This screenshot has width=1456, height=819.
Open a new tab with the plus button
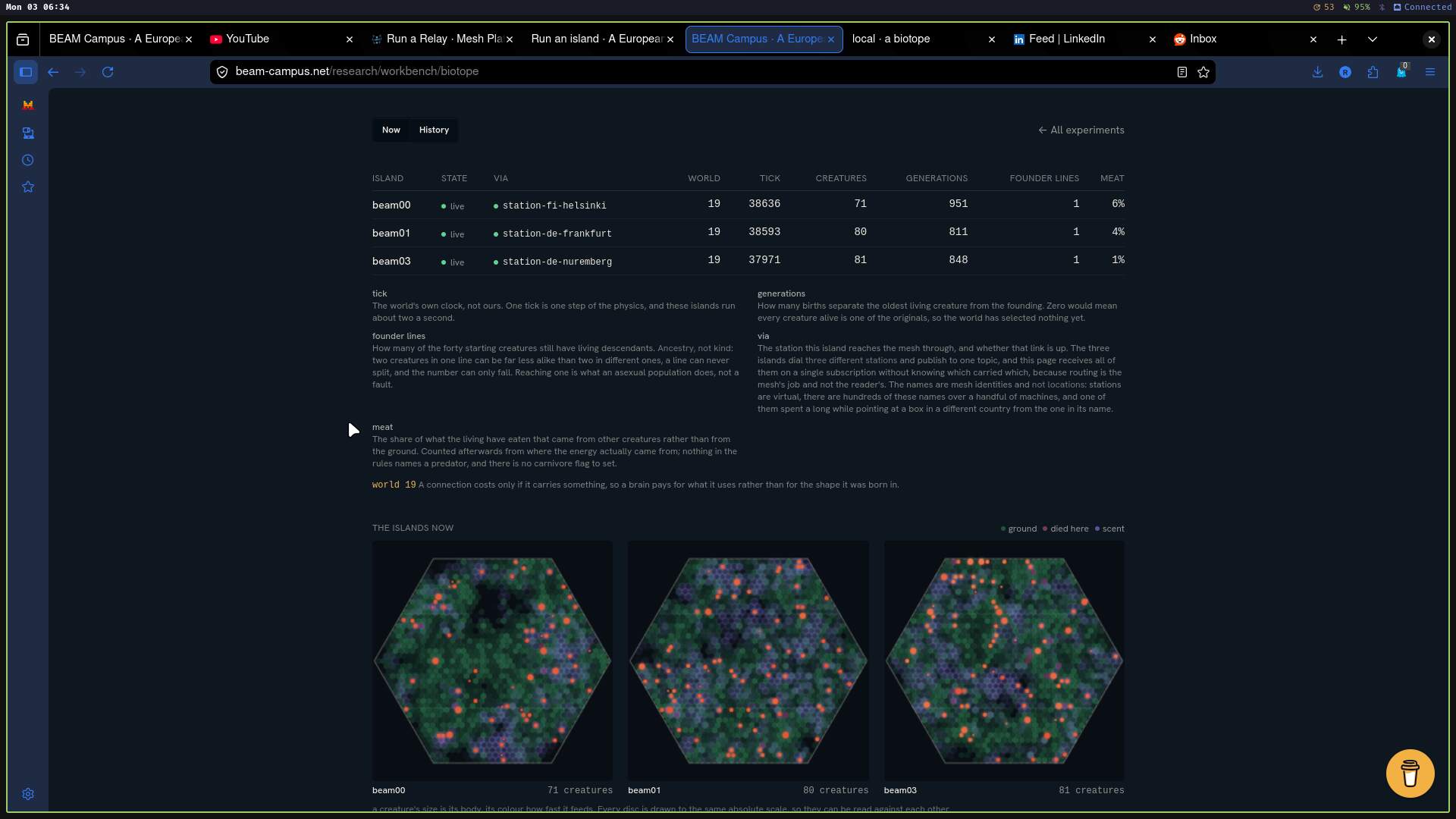pos(1341,39)
